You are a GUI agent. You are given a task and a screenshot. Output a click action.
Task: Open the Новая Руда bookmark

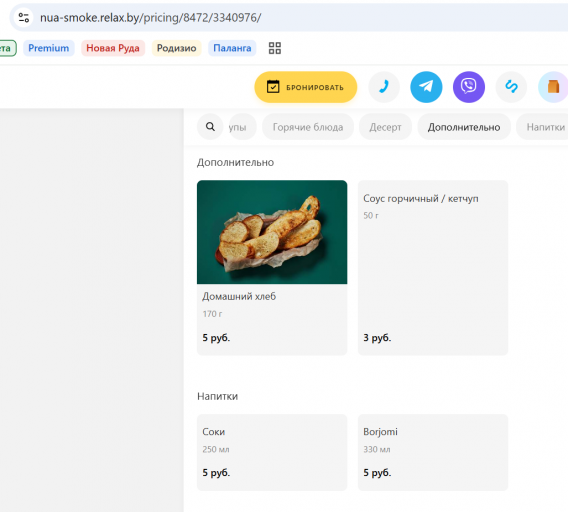pos(113,48)
